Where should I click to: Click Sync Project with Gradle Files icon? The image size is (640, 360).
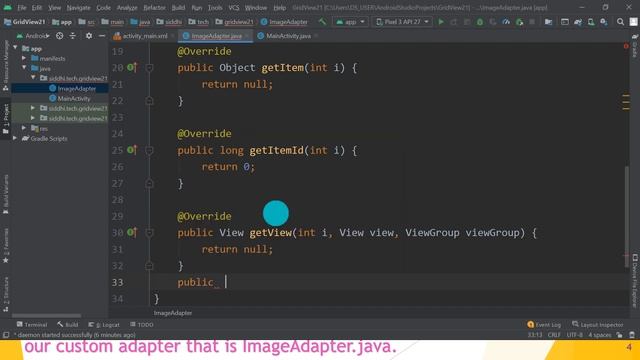coord(578,22)
